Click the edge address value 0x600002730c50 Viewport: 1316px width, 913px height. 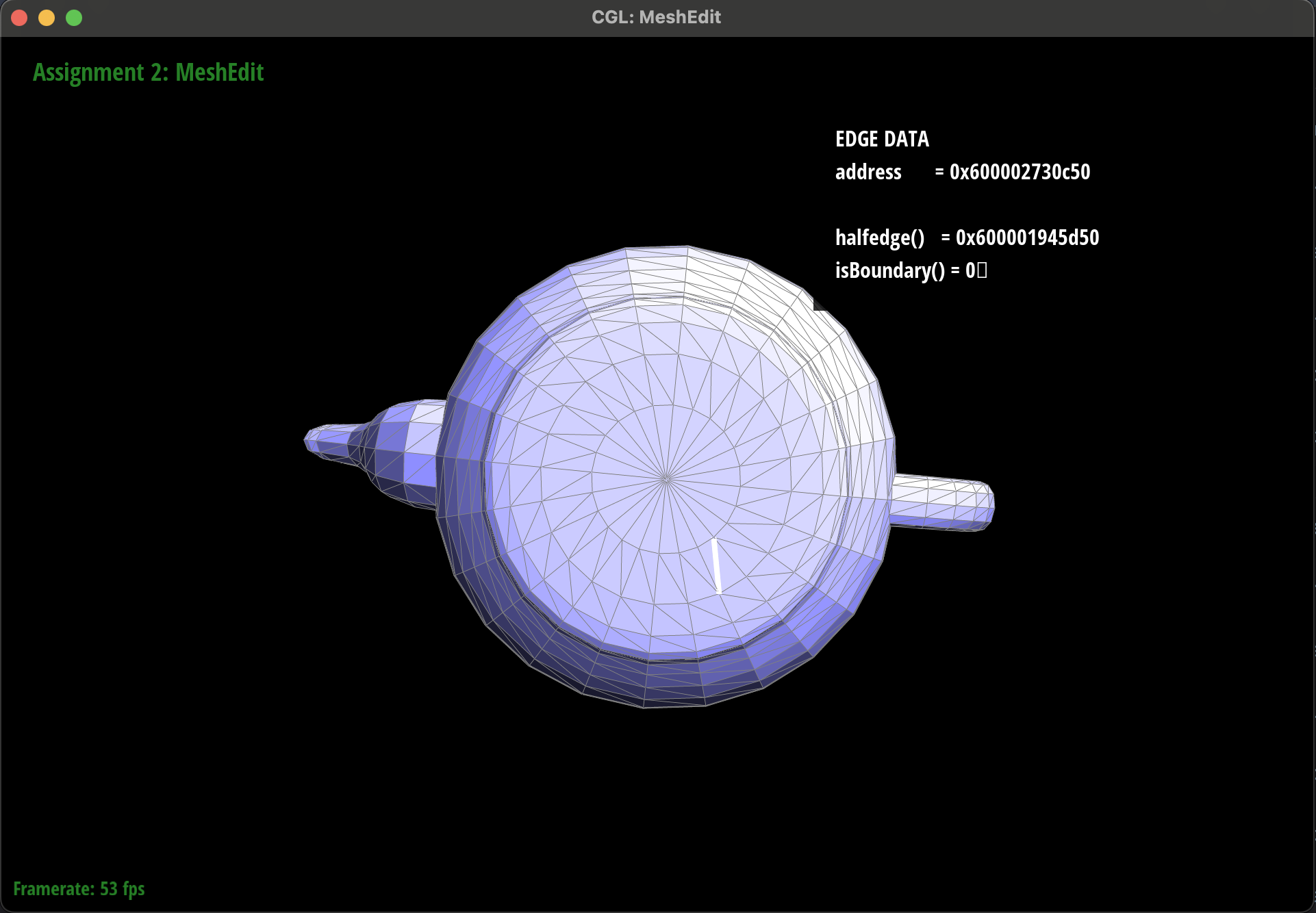pos(1020,172)
